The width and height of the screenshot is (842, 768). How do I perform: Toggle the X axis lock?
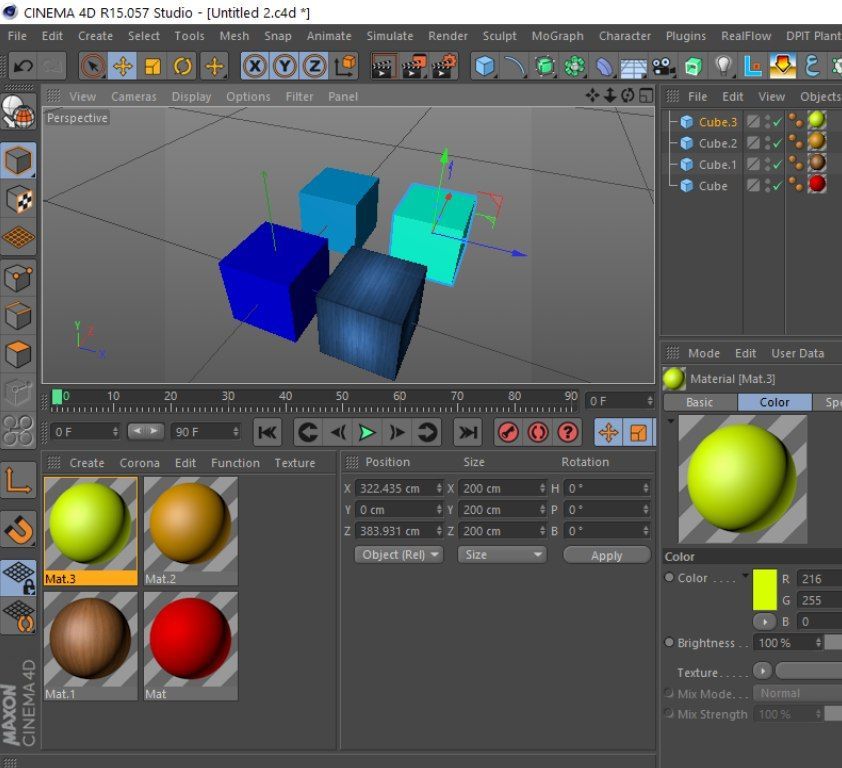tap(255, 66)
